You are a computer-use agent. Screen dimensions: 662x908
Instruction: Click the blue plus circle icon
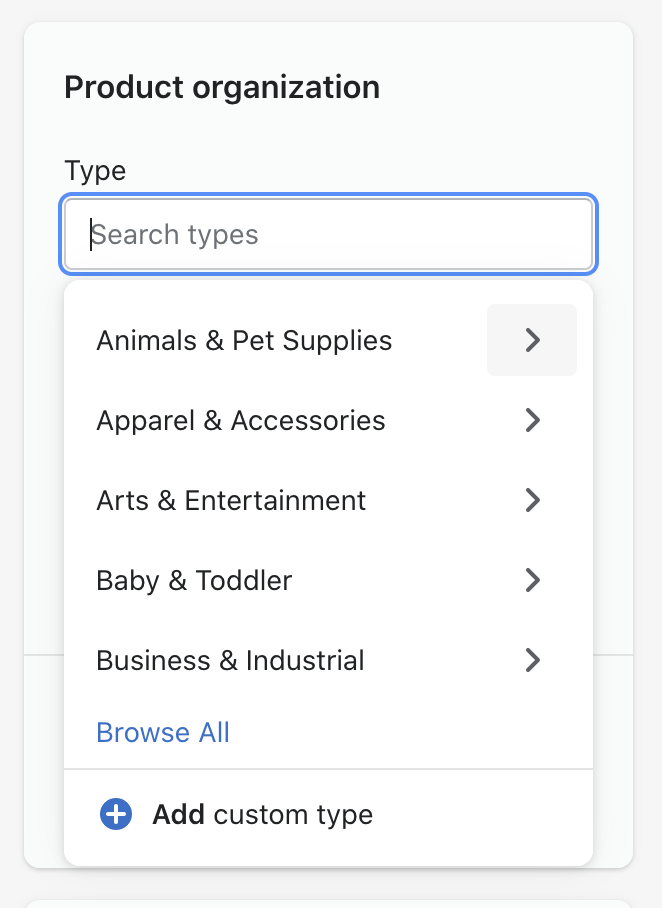[116, 814]
